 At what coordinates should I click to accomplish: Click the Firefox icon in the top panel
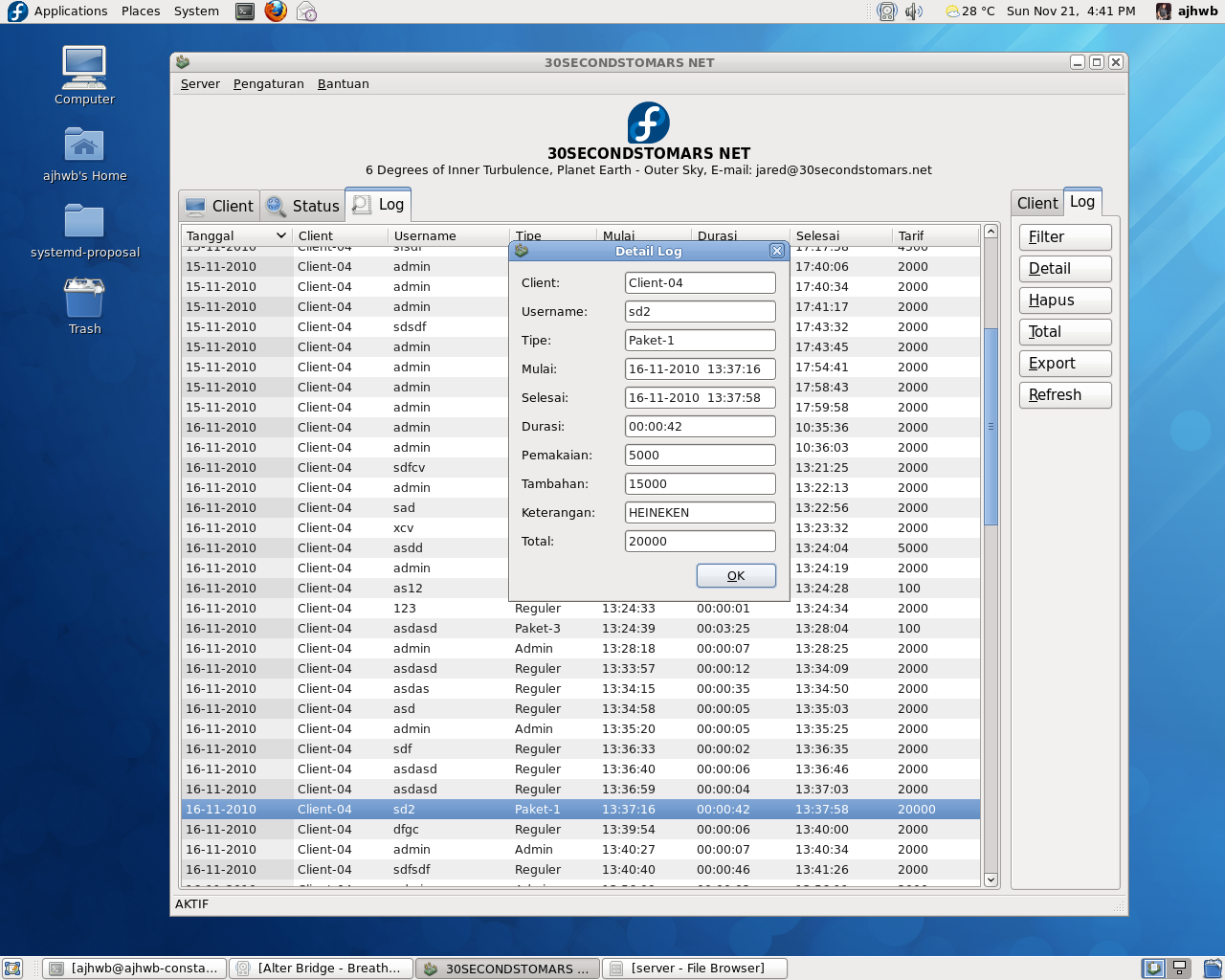click(276, 11)
